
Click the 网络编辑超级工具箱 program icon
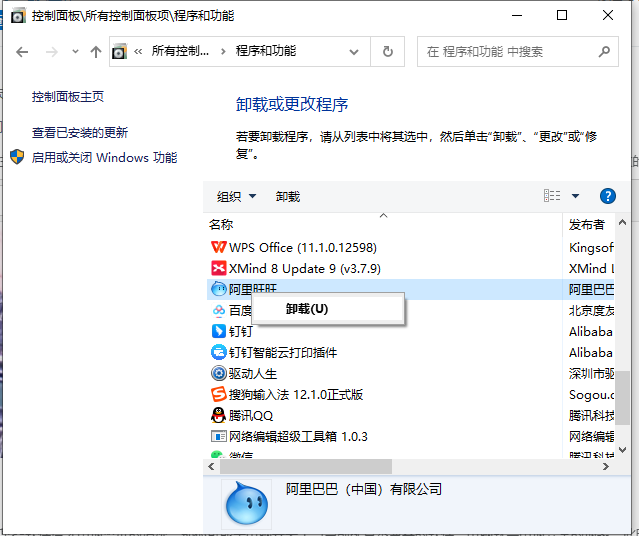click(x=218, y=437)
